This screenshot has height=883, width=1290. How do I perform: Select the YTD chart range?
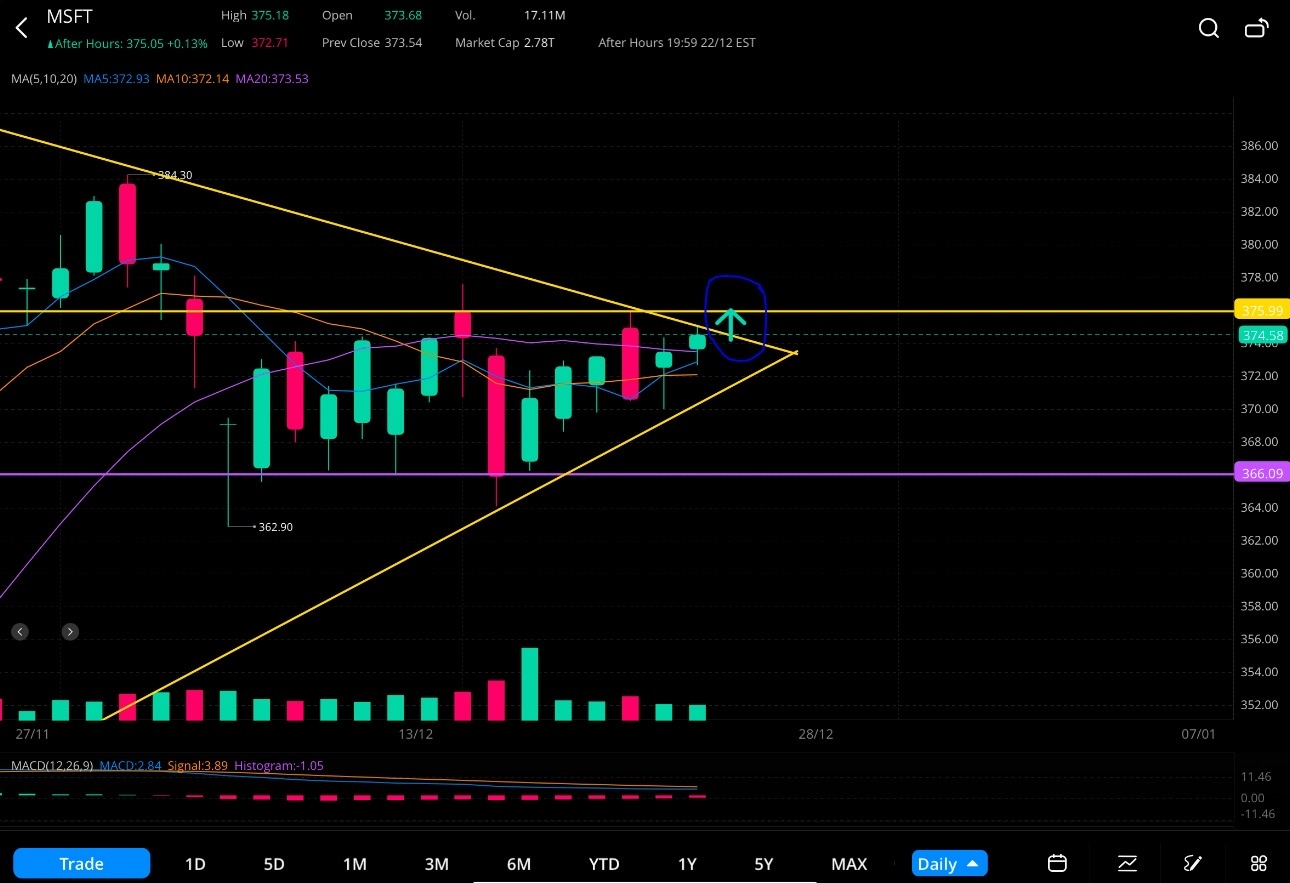tap(604, 864)
